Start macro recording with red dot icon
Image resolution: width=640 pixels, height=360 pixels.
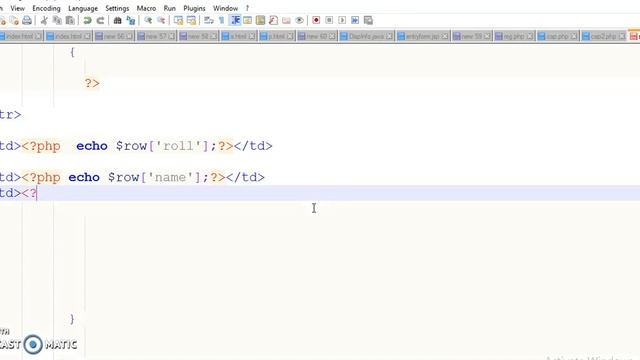click(x=316, y=20)
